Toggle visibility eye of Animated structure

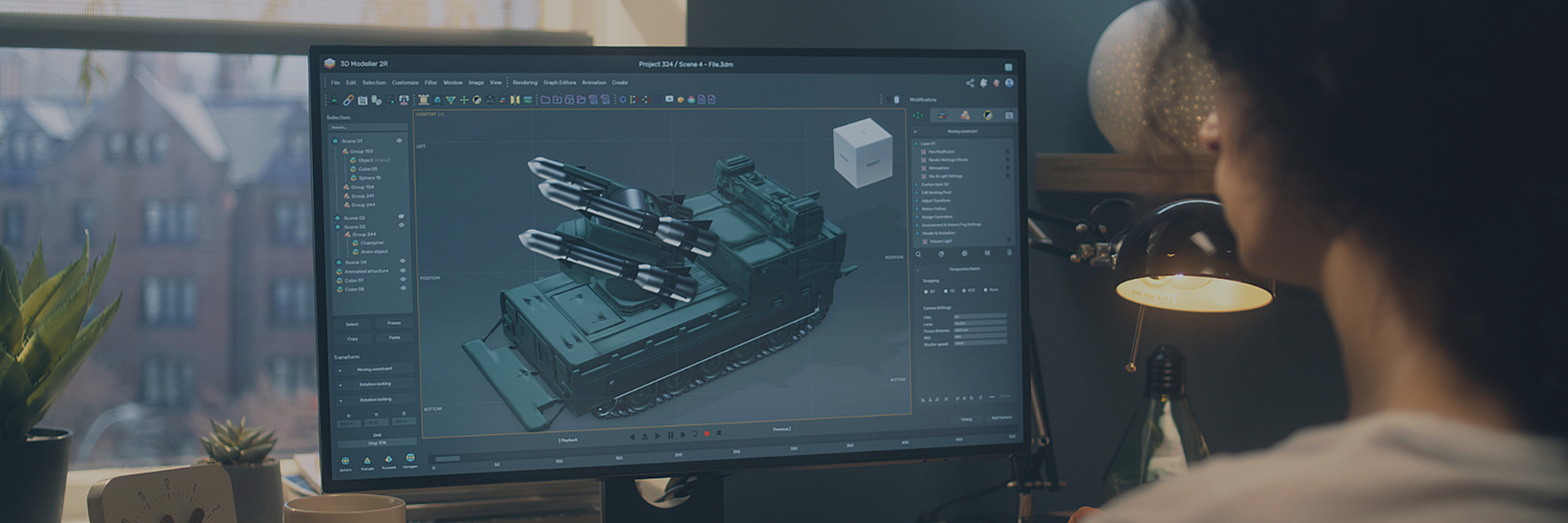(x=403, y=270)
